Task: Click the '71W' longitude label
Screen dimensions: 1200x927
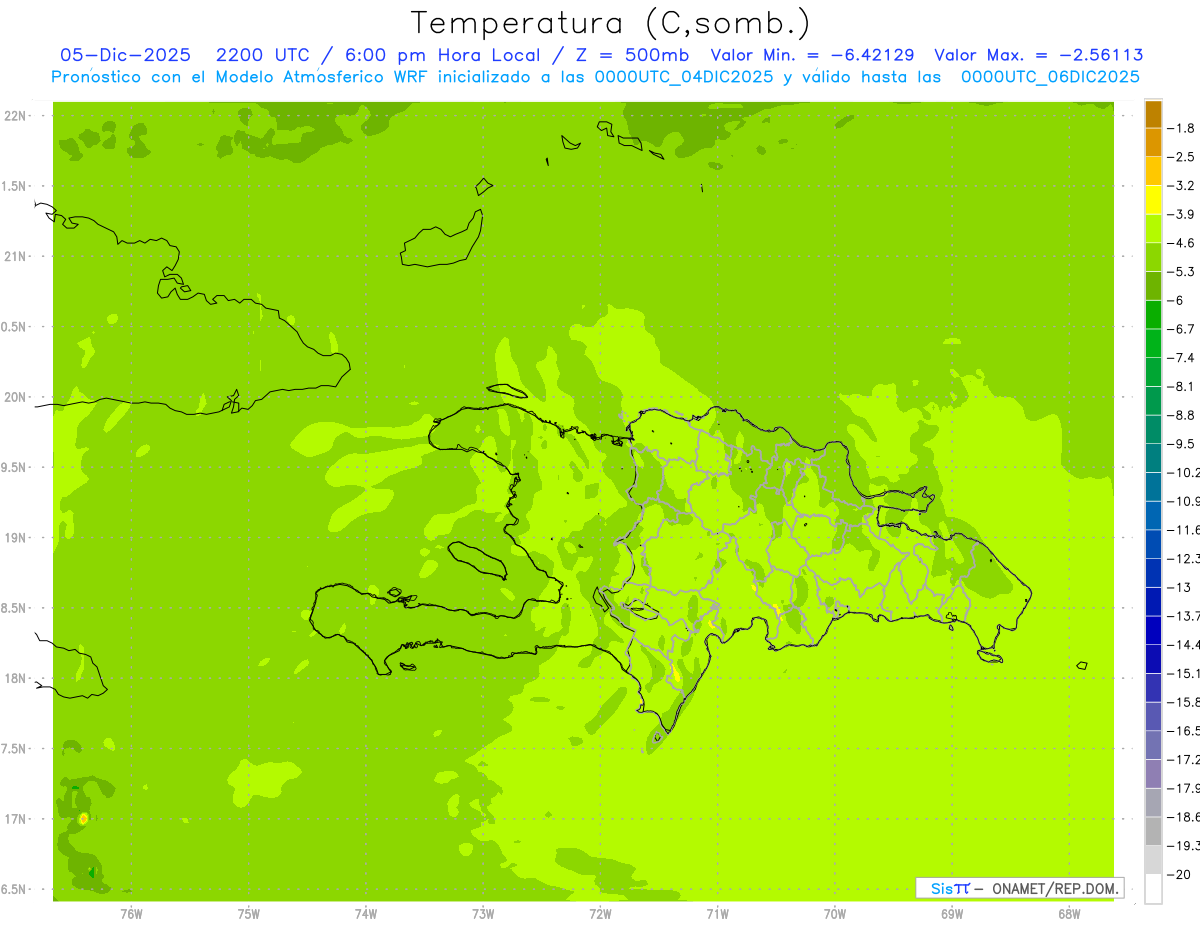Action: [x=717, y=913]
